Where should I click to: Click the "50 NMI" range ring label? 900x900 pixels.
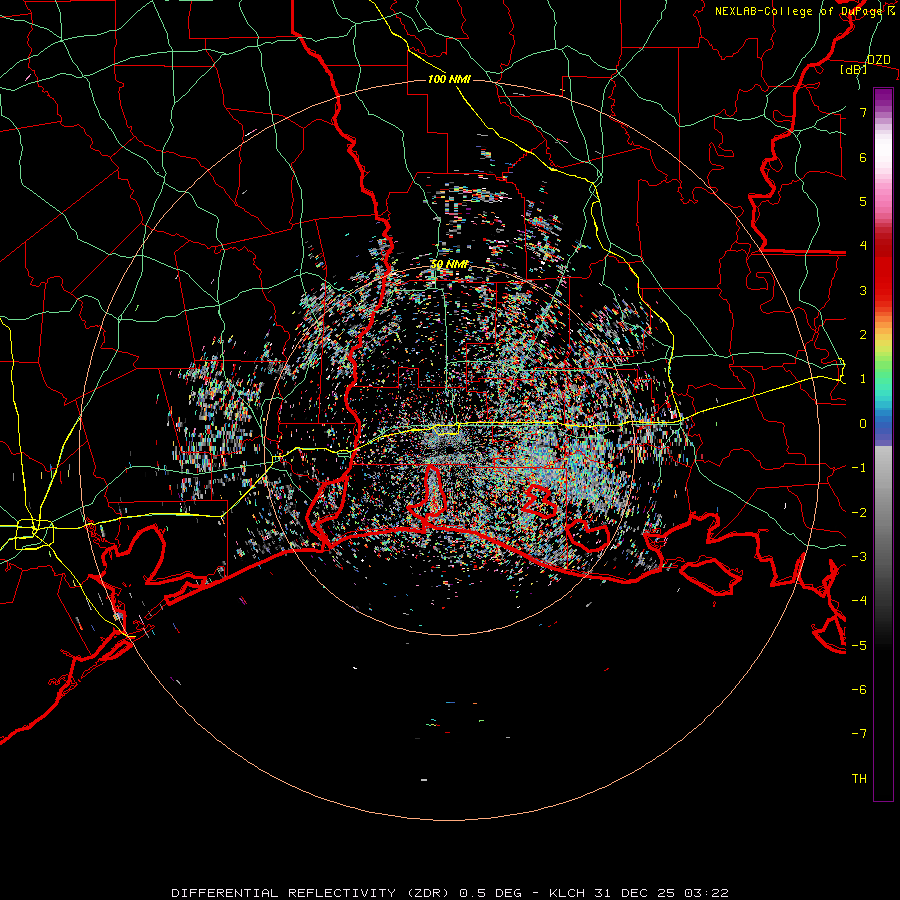449,265
